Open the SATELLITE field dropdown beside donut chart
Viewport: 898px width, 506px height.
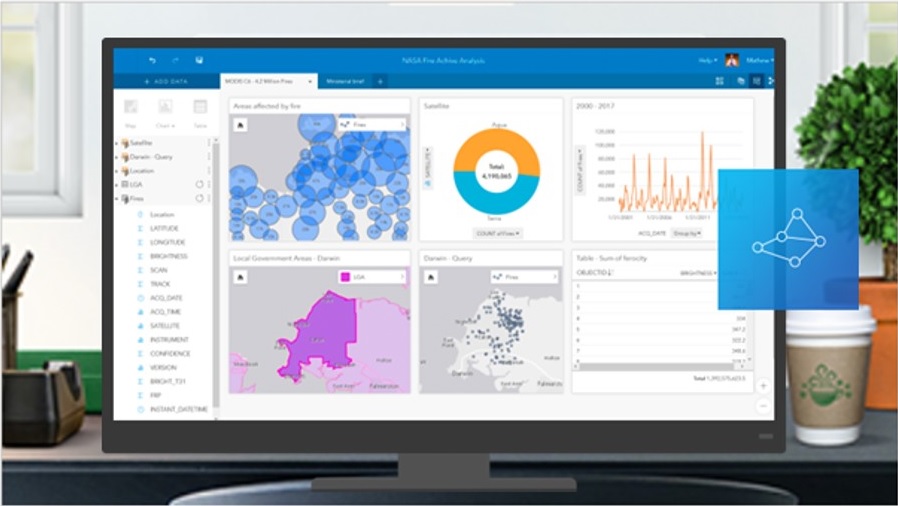[427, 168]
